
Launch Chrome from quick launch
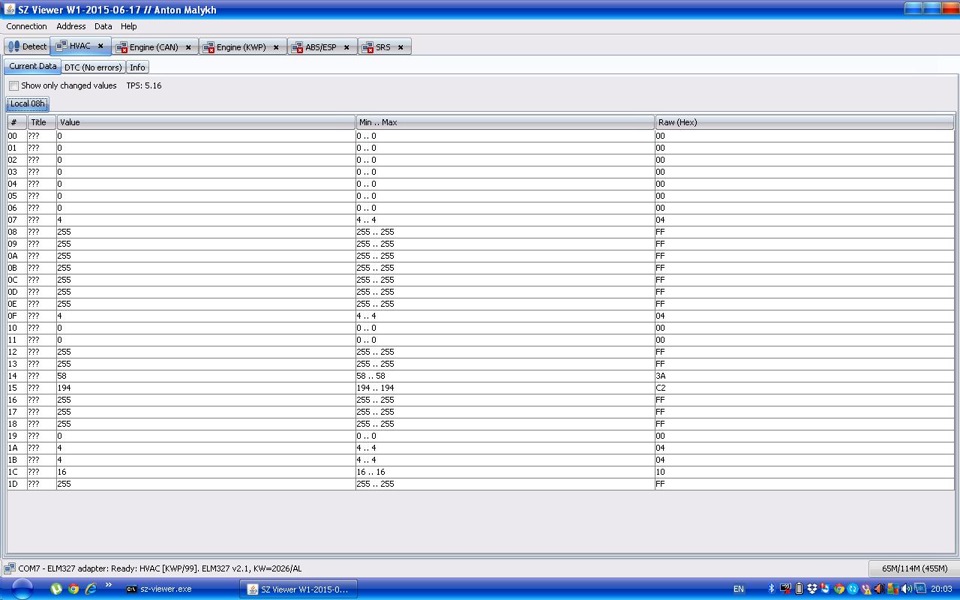tap(73, 589)
